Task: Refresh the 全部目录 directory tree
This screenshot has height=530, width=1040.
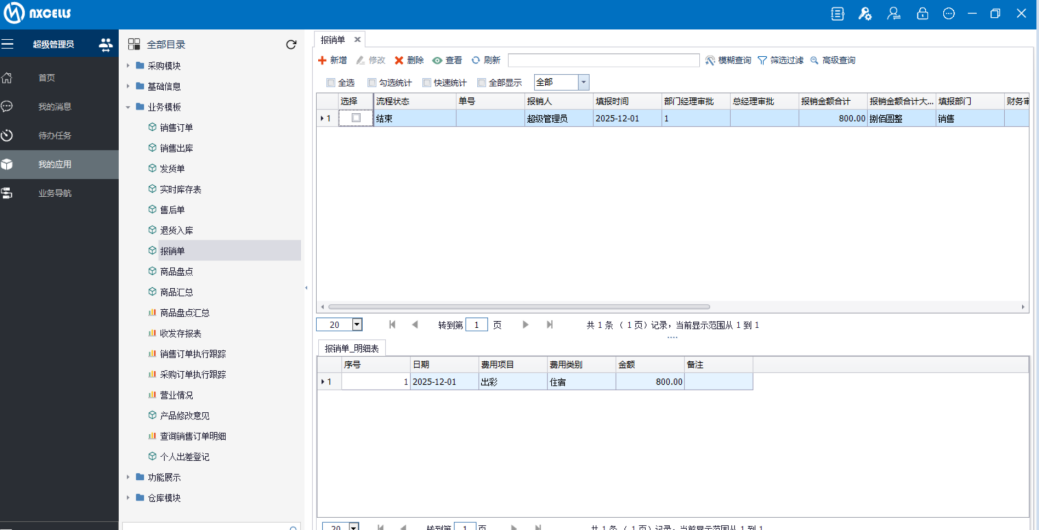Action: click(291, 44)
